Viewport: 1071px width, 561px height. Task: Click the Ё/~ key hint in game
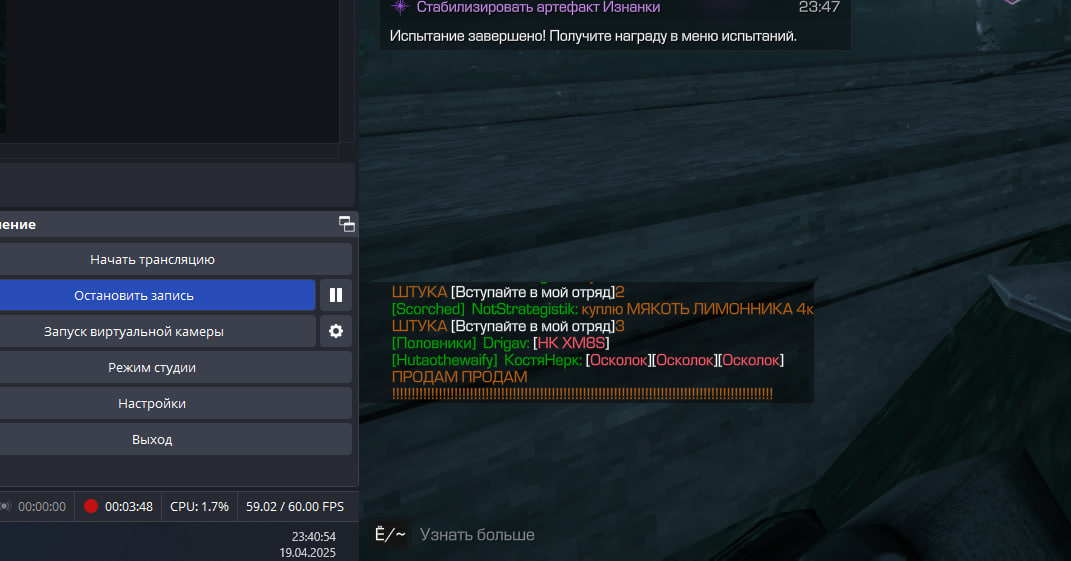click(390, 534)
